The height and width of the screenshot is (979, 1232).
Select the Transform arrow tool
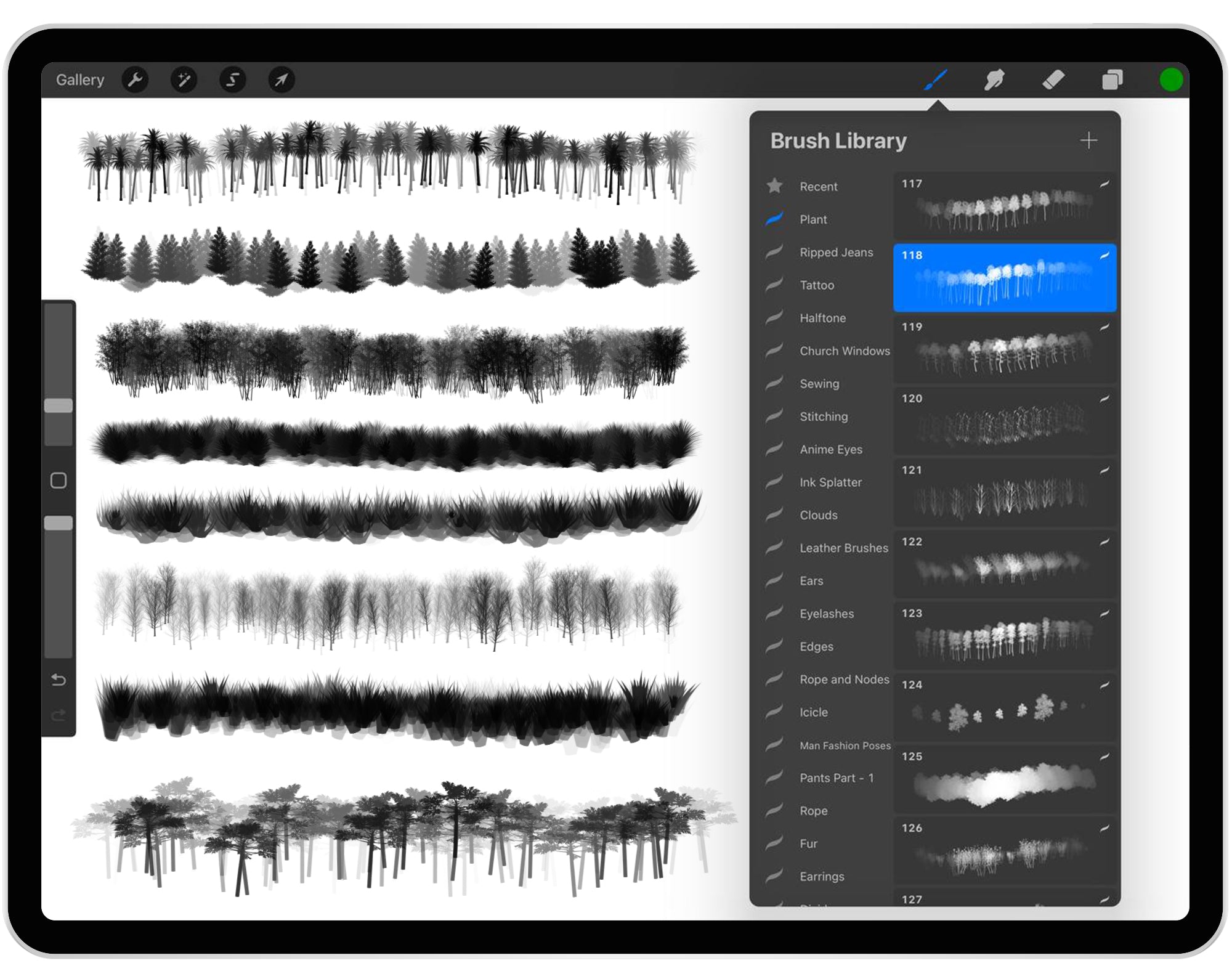pyautogui.click(x=282, y=79)
